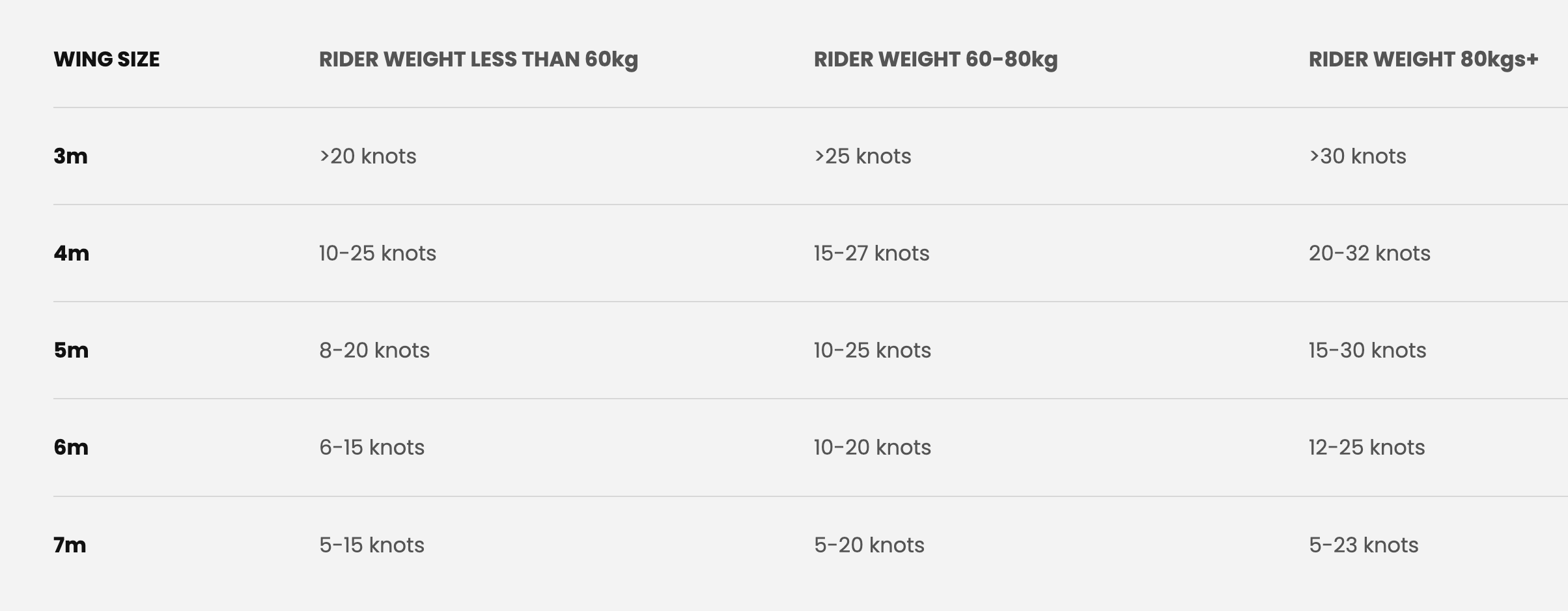Viewport: 1568px width, 611px height.
Task: Click the RIDER WEIGHT 60-80kg header
Action: click(x=935, y=59)
